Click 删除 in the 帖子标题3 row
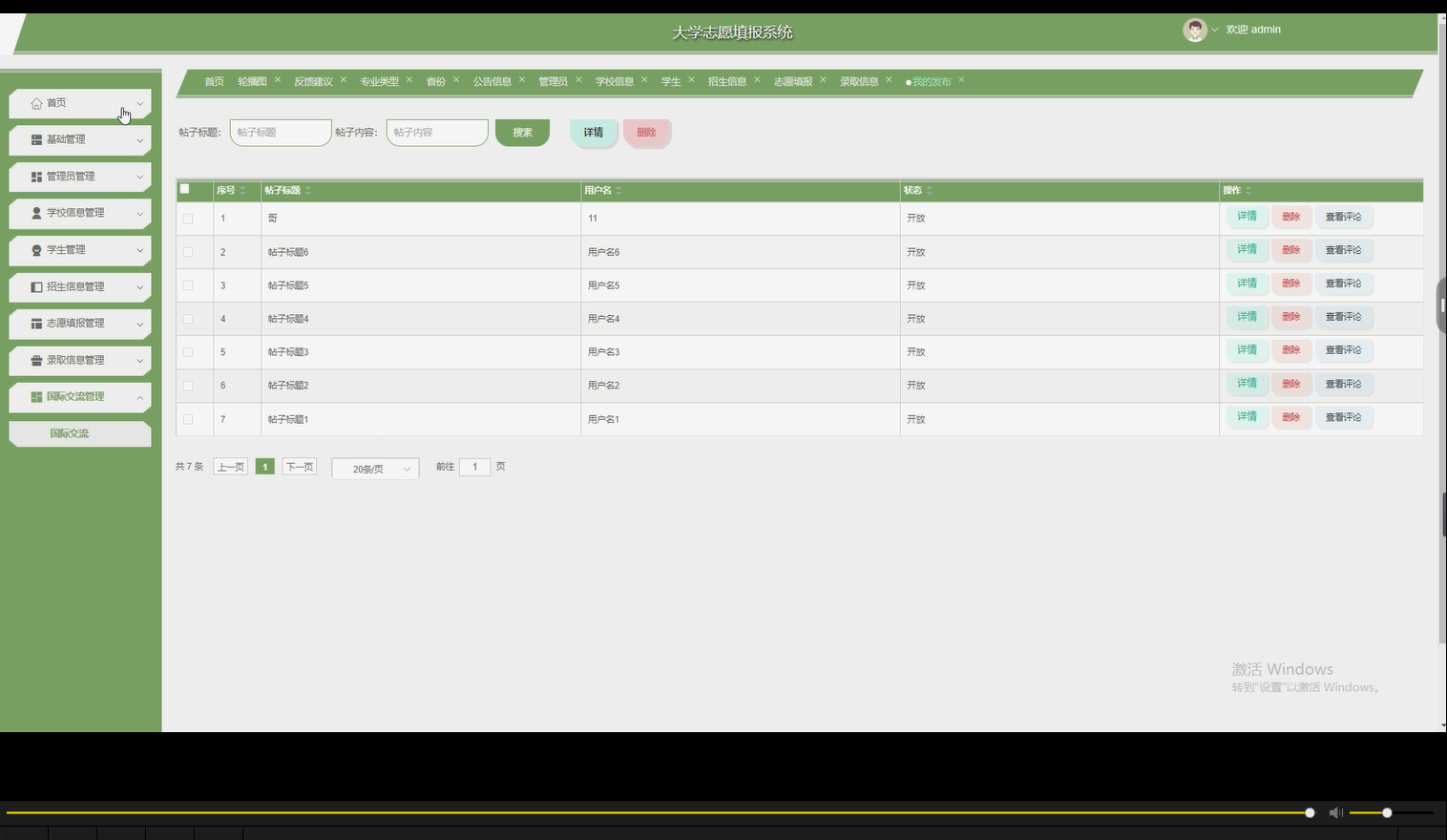The image size is (1447, 840). pyautogui.click(x=1291, y=350)
